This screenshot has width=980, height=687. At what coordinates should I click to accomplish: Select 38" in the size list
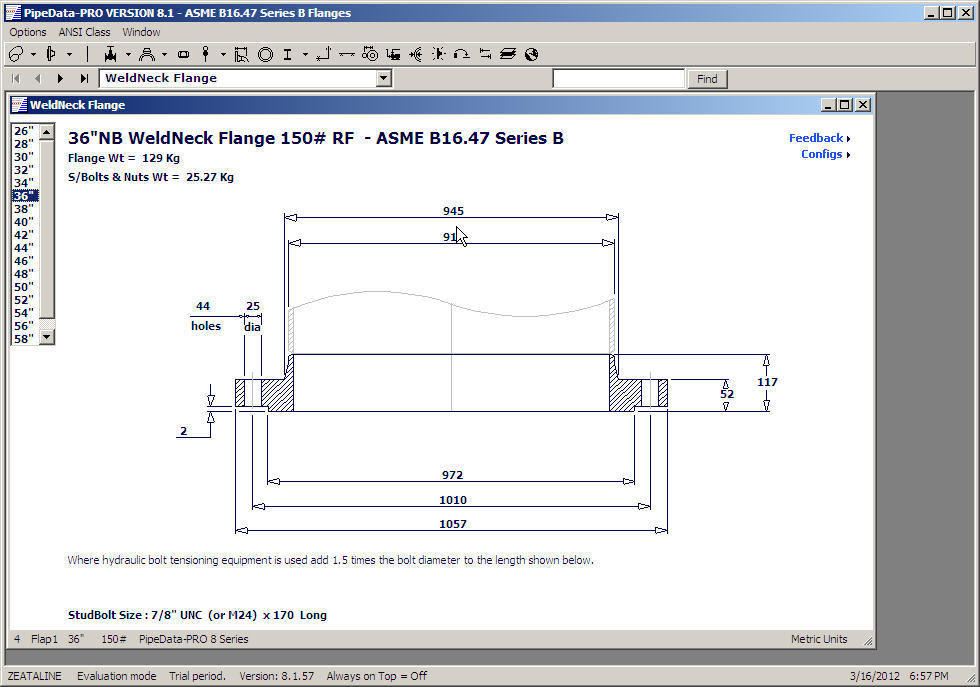(x=24, y=209)
